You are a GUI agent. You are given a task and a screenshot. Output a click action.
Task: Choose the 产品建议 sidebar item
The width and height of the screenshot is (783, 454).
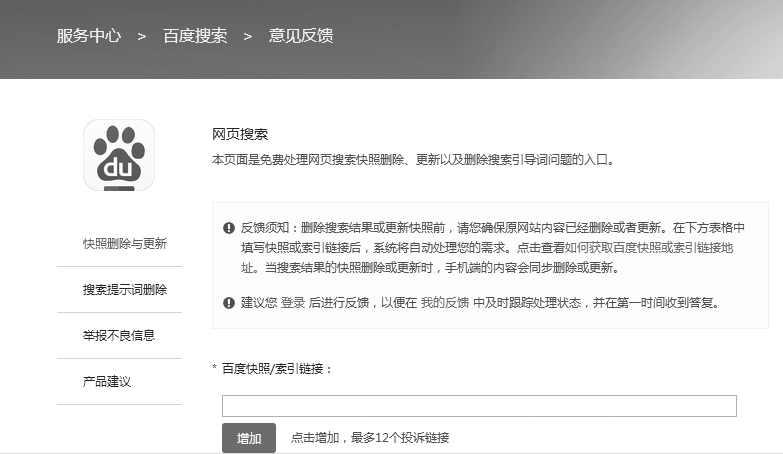107,382
